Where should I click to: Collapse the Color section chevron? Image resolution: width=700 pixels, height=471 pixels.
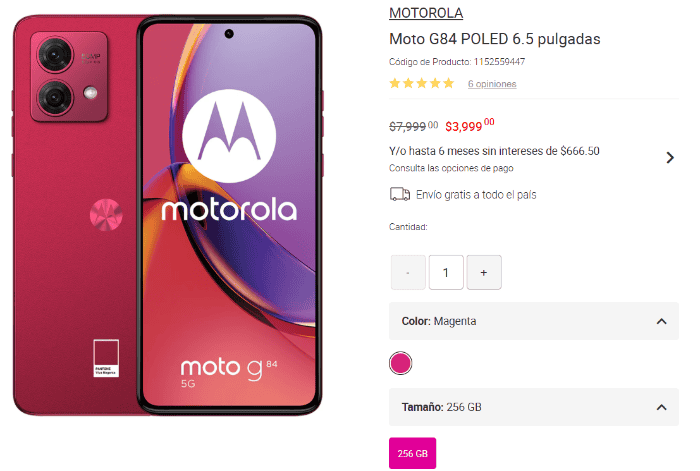pyautogui.click(x=662, y=321)
